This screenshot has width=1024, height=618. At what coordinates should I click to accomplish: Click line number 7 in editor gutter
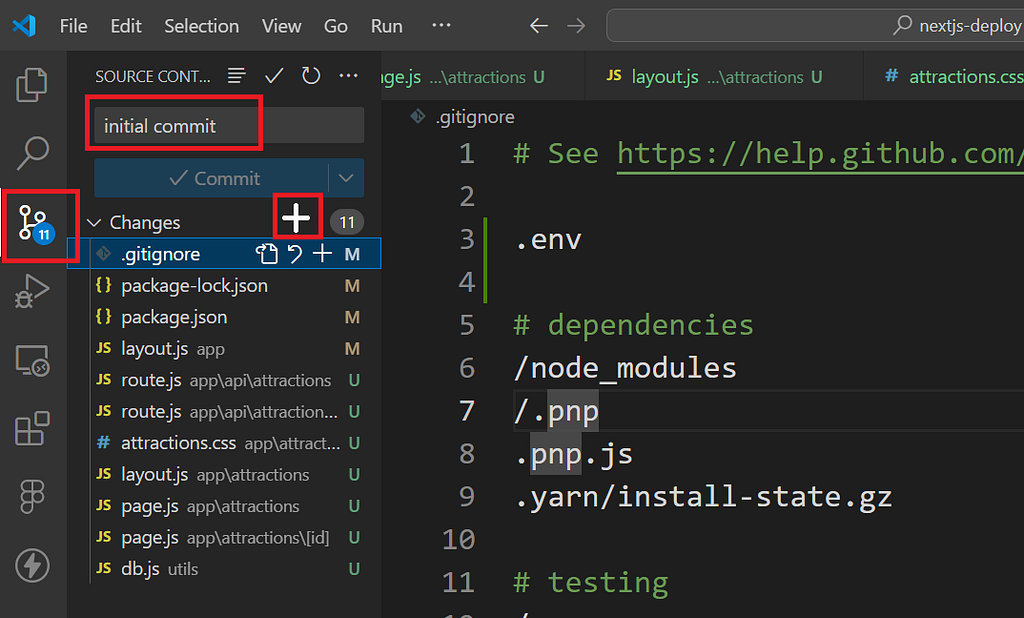(466, 411)
